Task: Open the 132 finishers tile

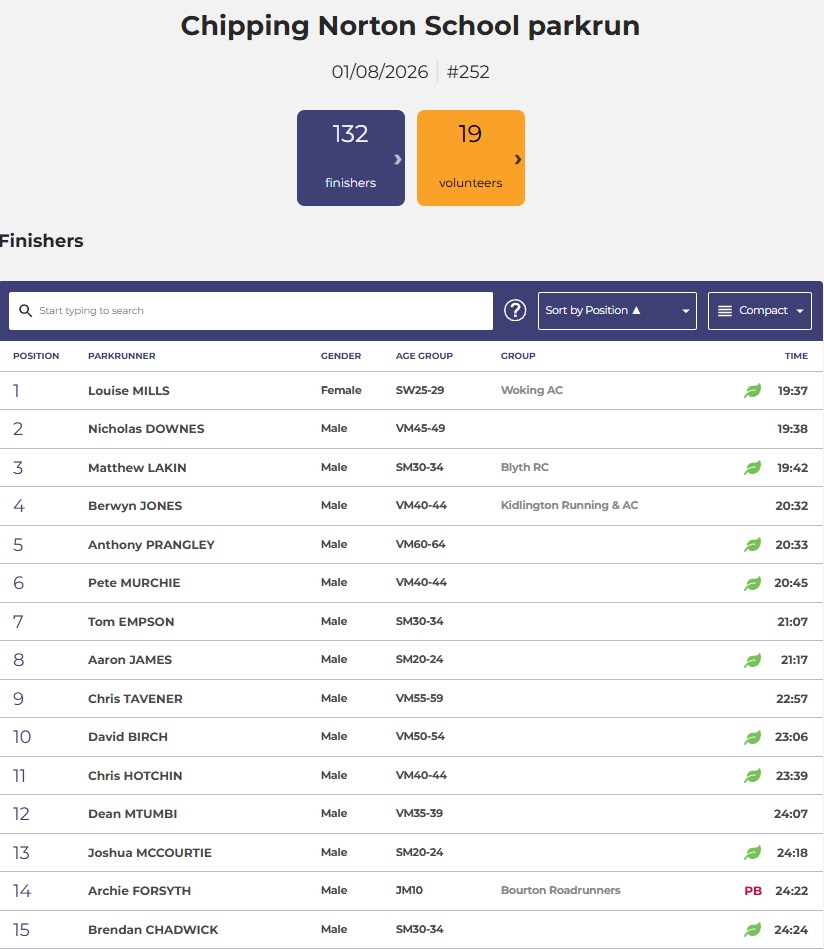Action: tap(351, 158)
